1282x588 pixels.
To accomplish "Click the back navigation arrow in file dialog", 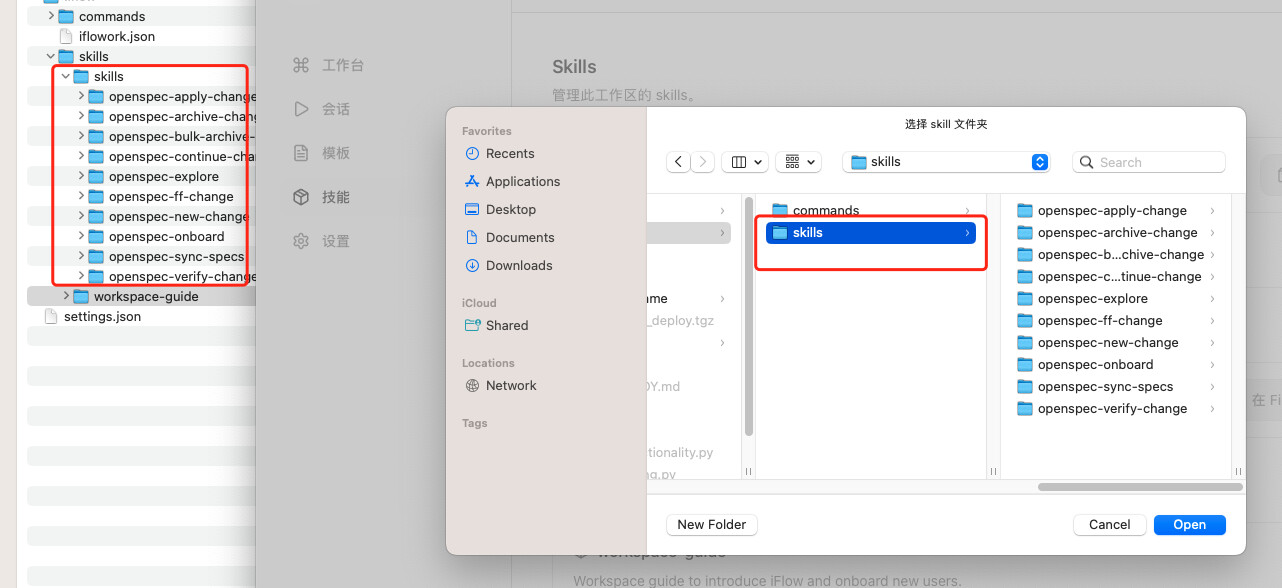I will coord(679,162).
